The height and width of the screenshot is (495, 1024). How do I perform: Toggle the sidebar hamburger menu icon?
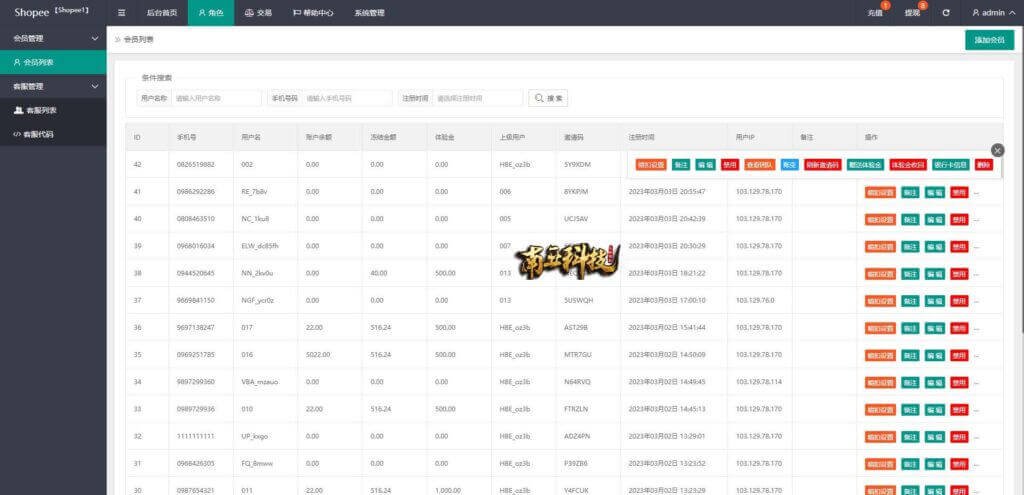[122, 13]
